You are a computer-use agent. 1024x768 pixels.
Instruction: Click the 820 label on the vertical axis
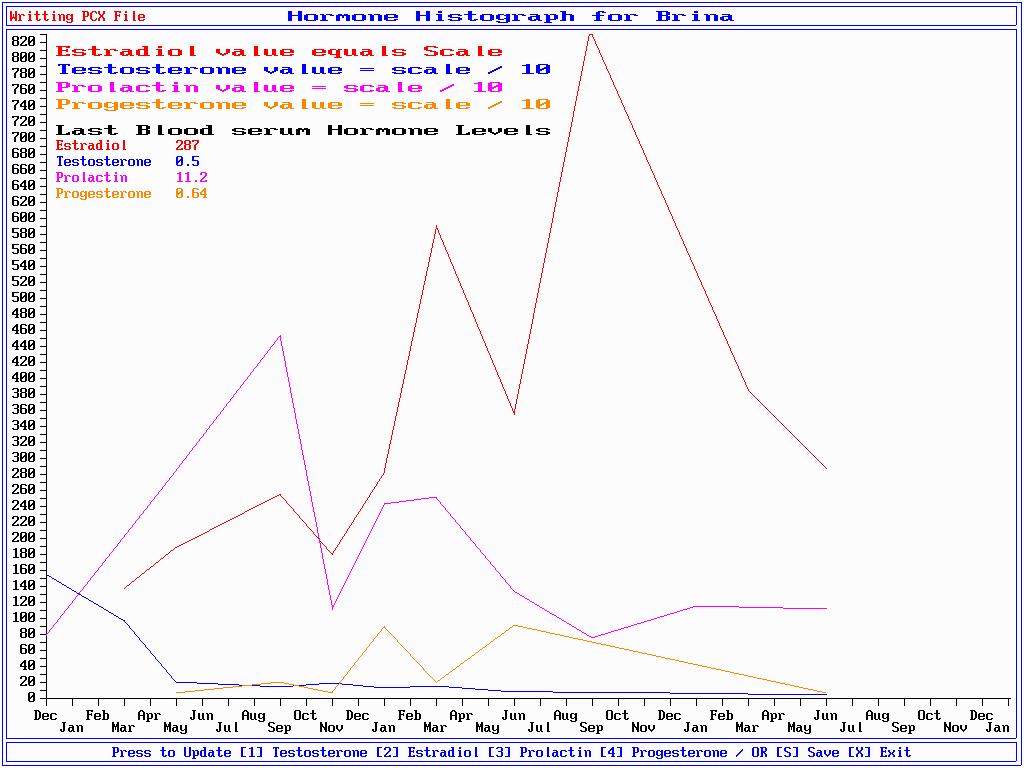[23, 41]
